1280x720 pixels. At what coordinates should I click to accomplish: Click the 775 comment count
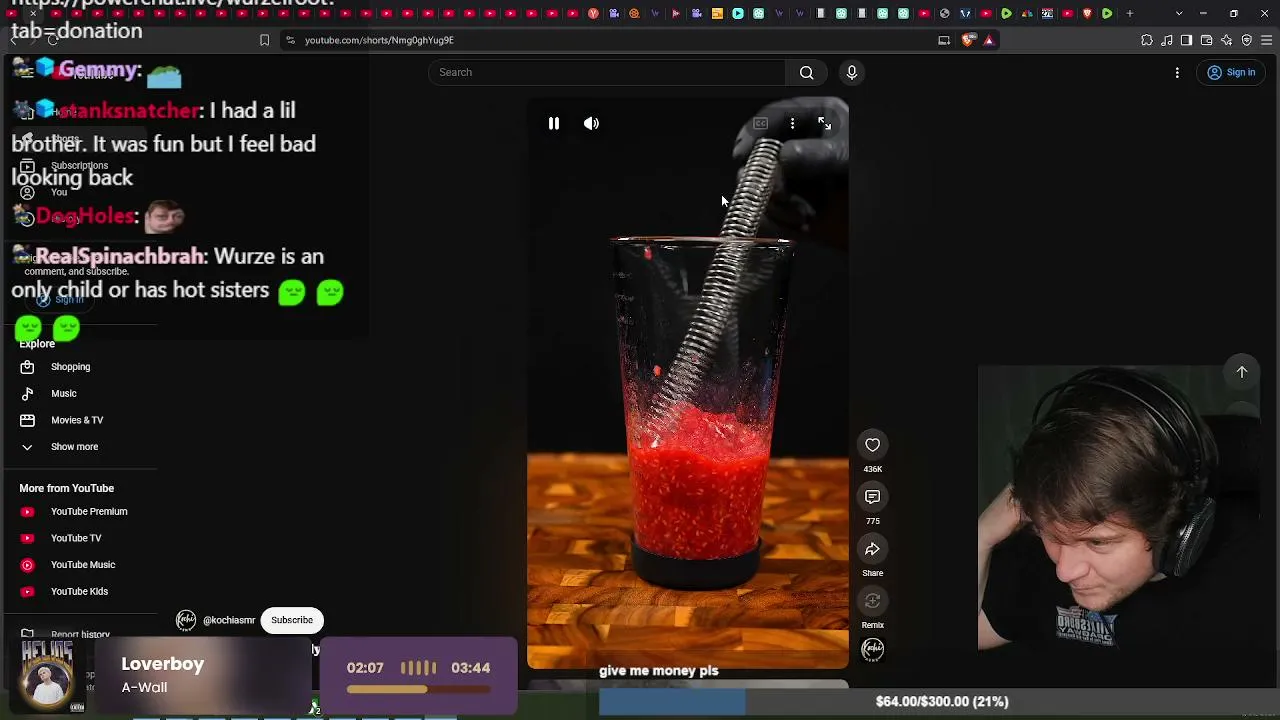click(x=873, y=521)
